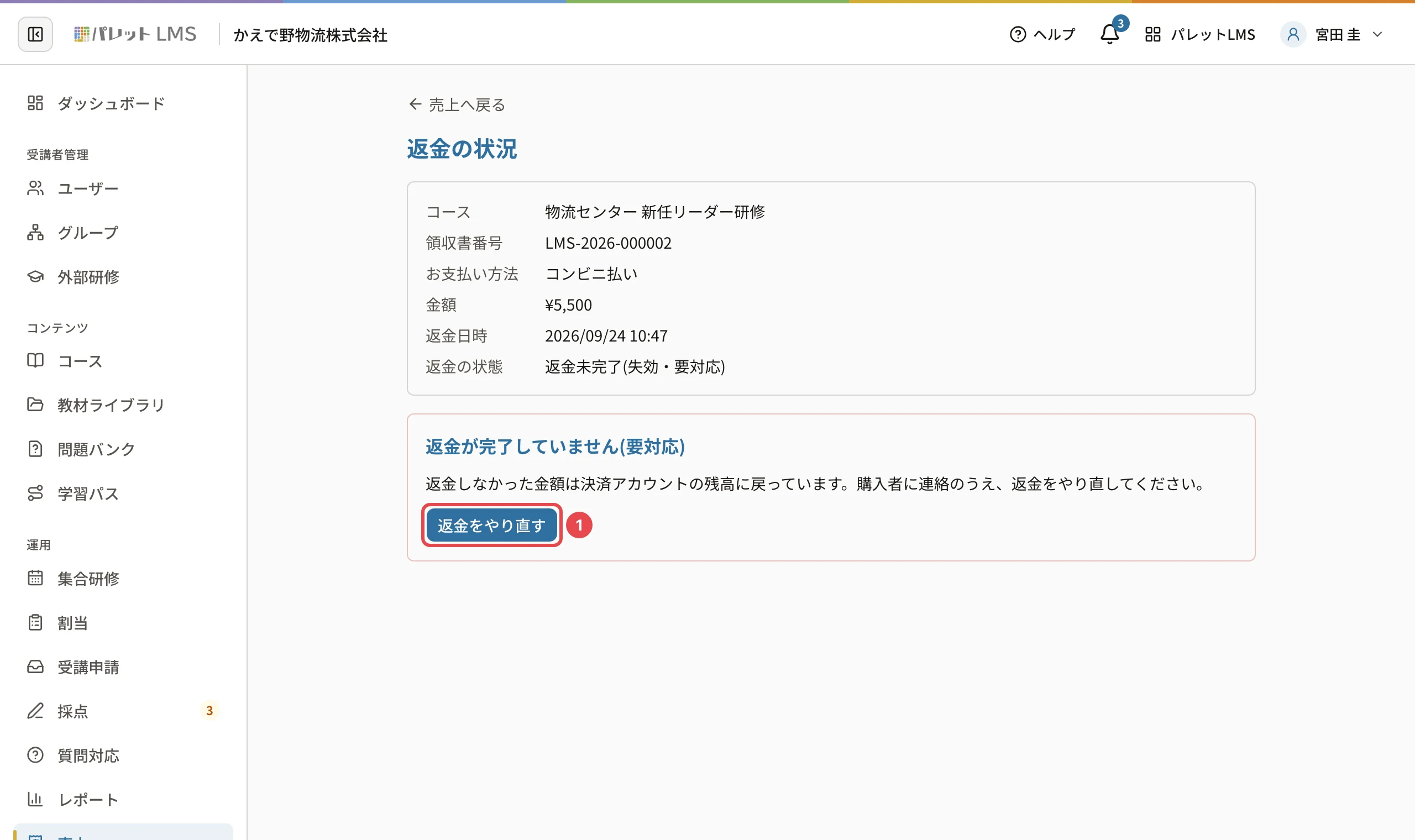Click the レポート bar chart icon
The image size is (1415, 840).
(x=35, y=799)
